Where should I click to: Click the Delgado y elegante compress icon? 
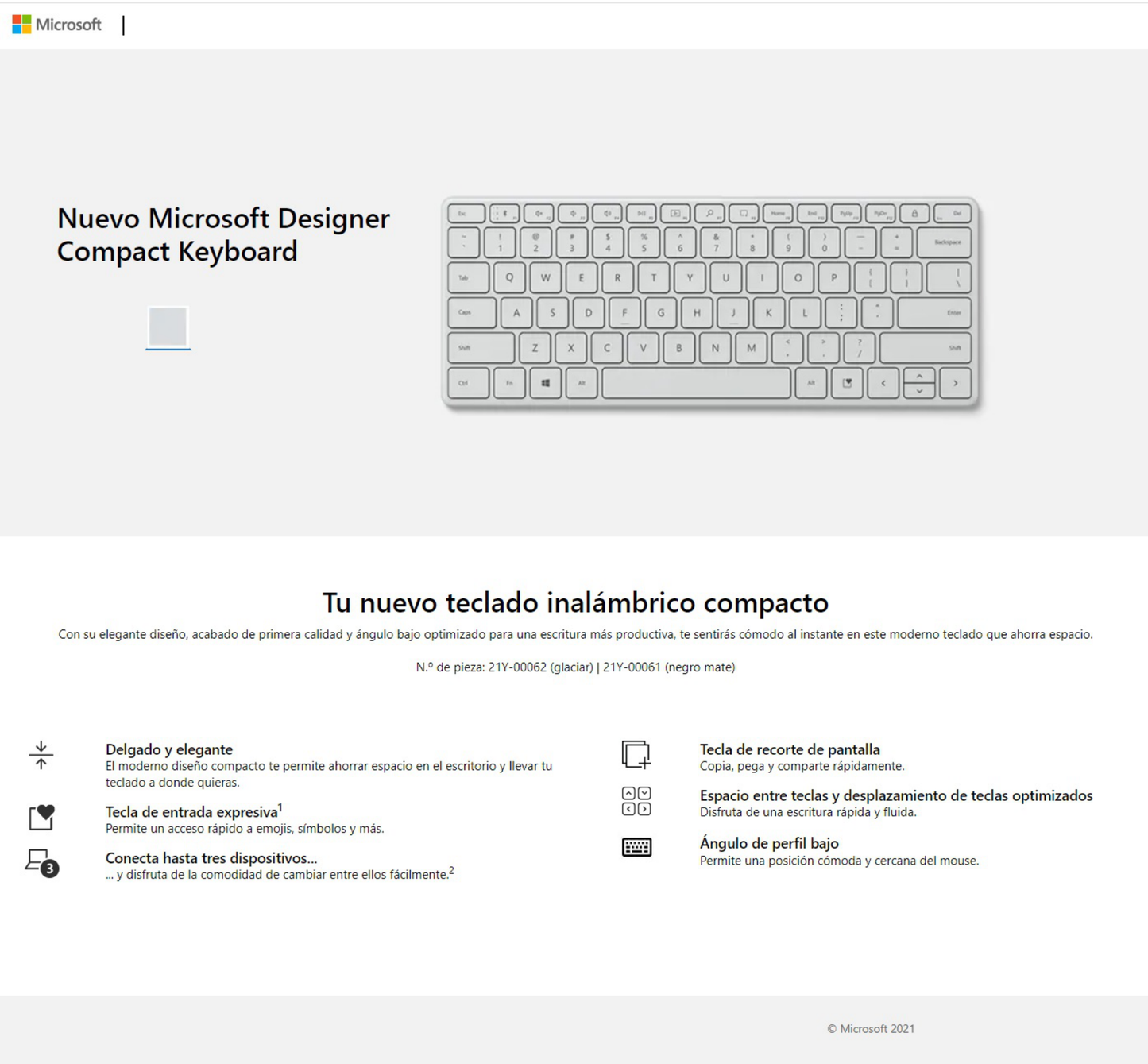(x=41, y=755)
